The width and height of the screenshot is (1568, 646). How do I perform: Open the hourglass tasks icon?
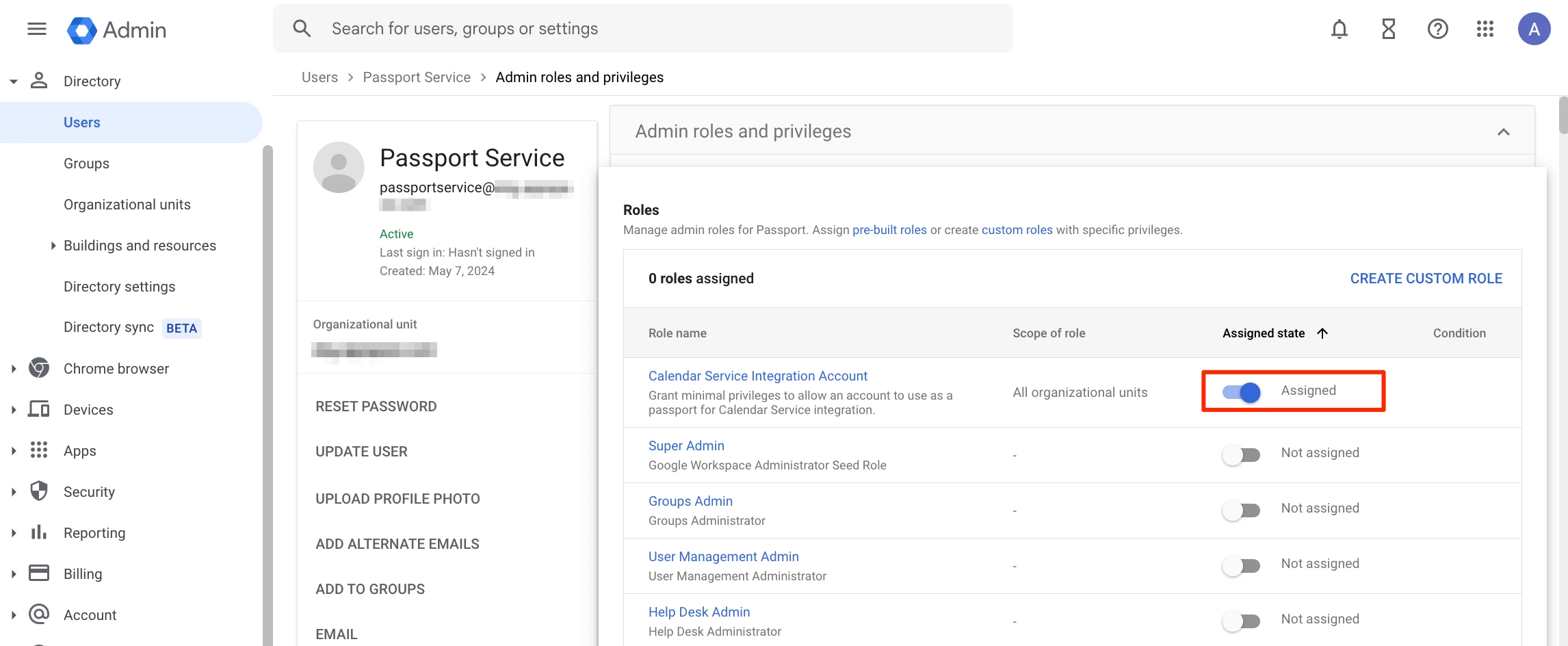tap(1388, 29)
